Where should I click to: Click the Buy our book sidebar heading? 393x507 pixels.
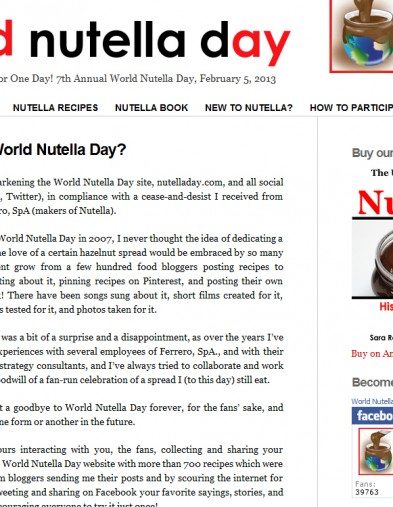[x=372, y=153]
